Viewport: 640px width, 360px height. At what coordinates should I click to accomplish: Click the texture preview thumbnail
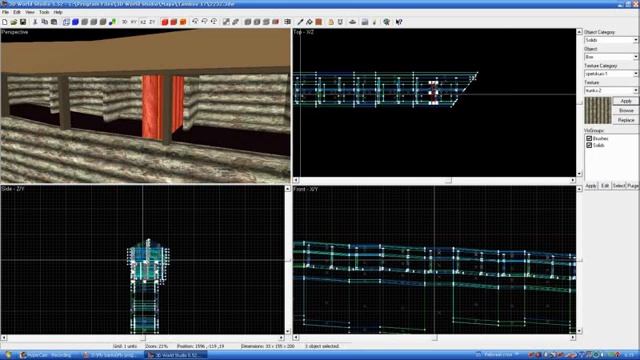coord(598,110)
